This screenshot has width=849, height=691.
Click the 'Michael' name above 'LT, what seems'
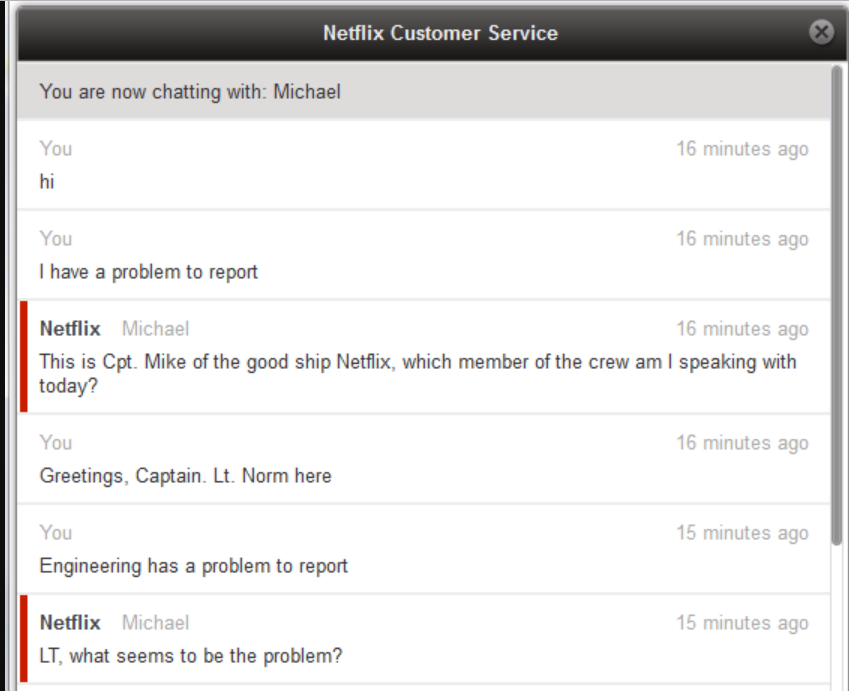click(x=155, y=623)
